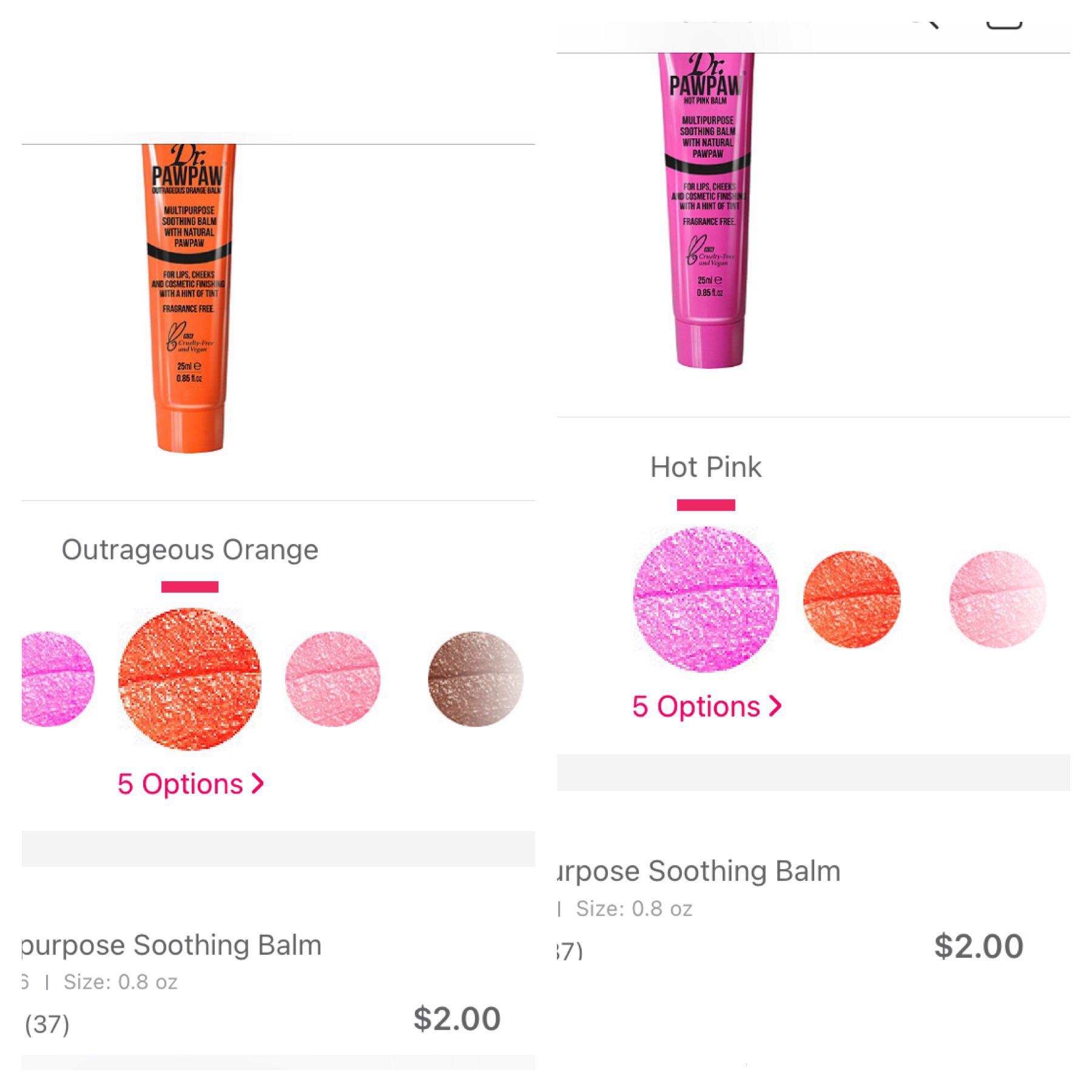Viewport: 1092px width, 1092px height.
Task: Choose the brown shade swatch
Action: [x=476, y=679]
